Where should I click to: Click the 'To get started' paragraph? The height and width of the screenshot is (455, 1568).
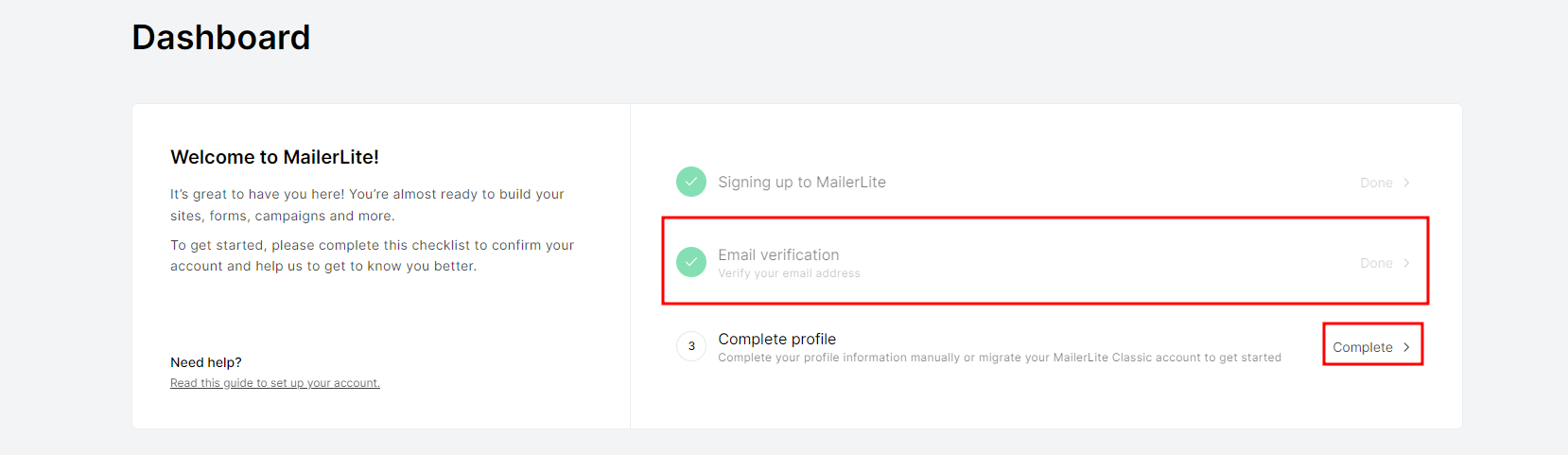[372, 255]
